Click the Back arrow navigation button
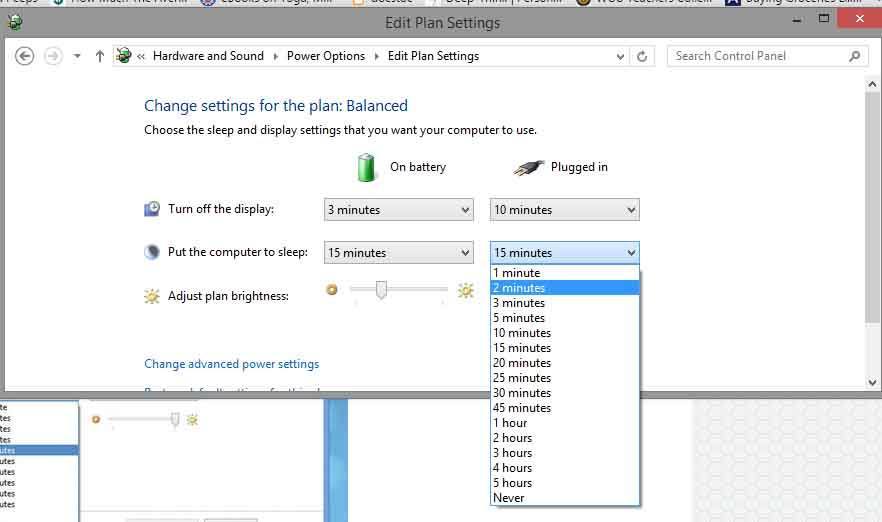Screen dimensions: 882x522 [x=24, y=56]
